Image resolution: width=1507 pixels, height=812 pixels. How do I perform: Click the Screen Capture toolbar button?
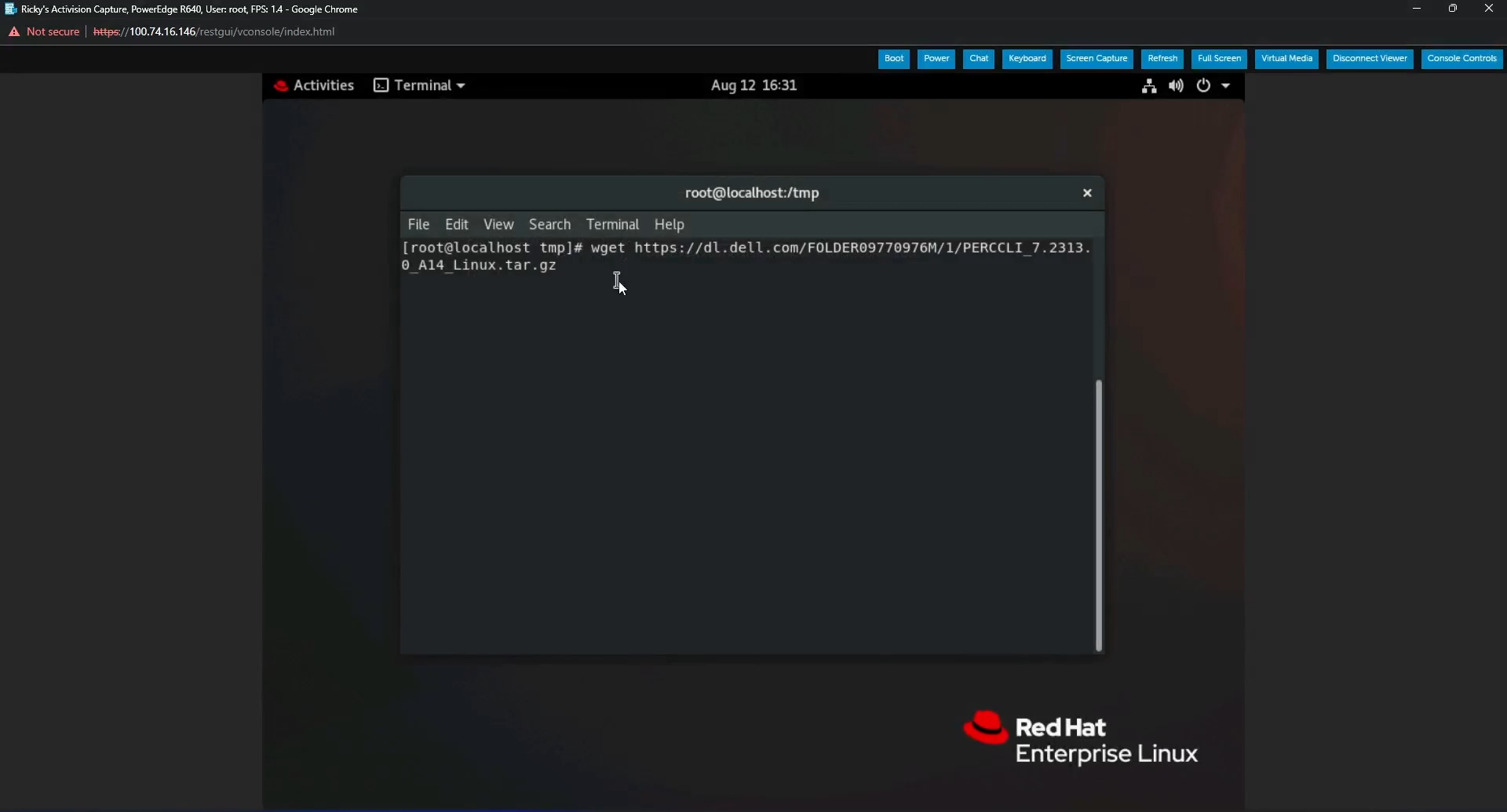[1096, 58]
